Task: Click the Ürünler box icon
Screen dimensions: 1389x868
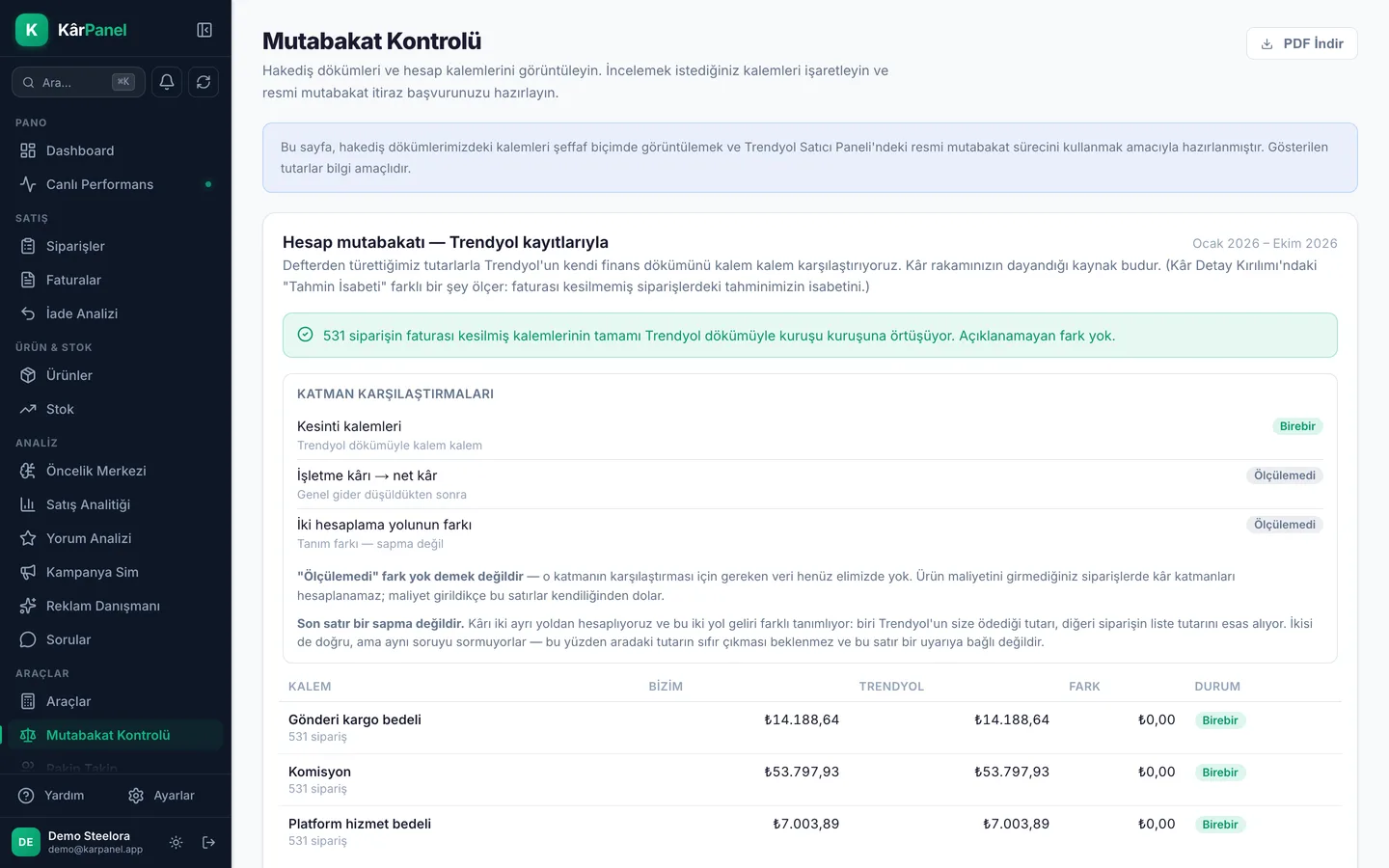Action: (x=28, y=375)
